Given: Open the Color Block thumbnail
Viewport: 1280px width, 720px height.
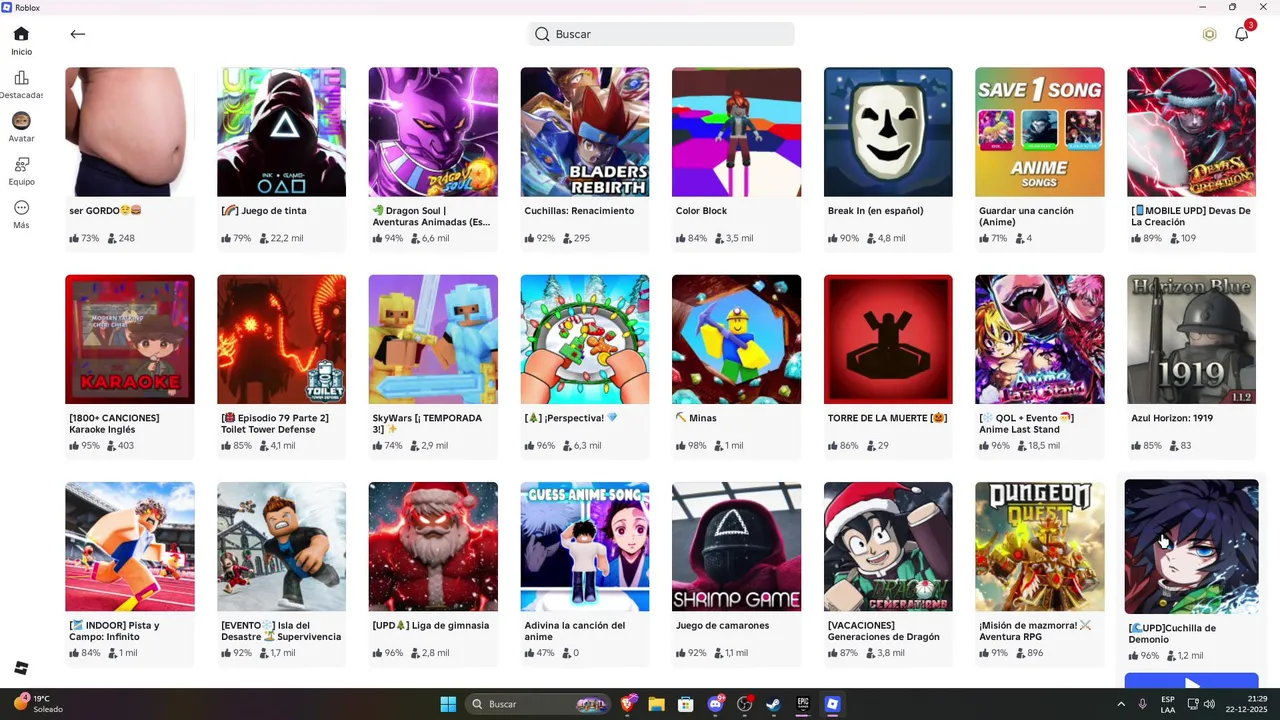Looking at the screenshot, I should [736, 132].
